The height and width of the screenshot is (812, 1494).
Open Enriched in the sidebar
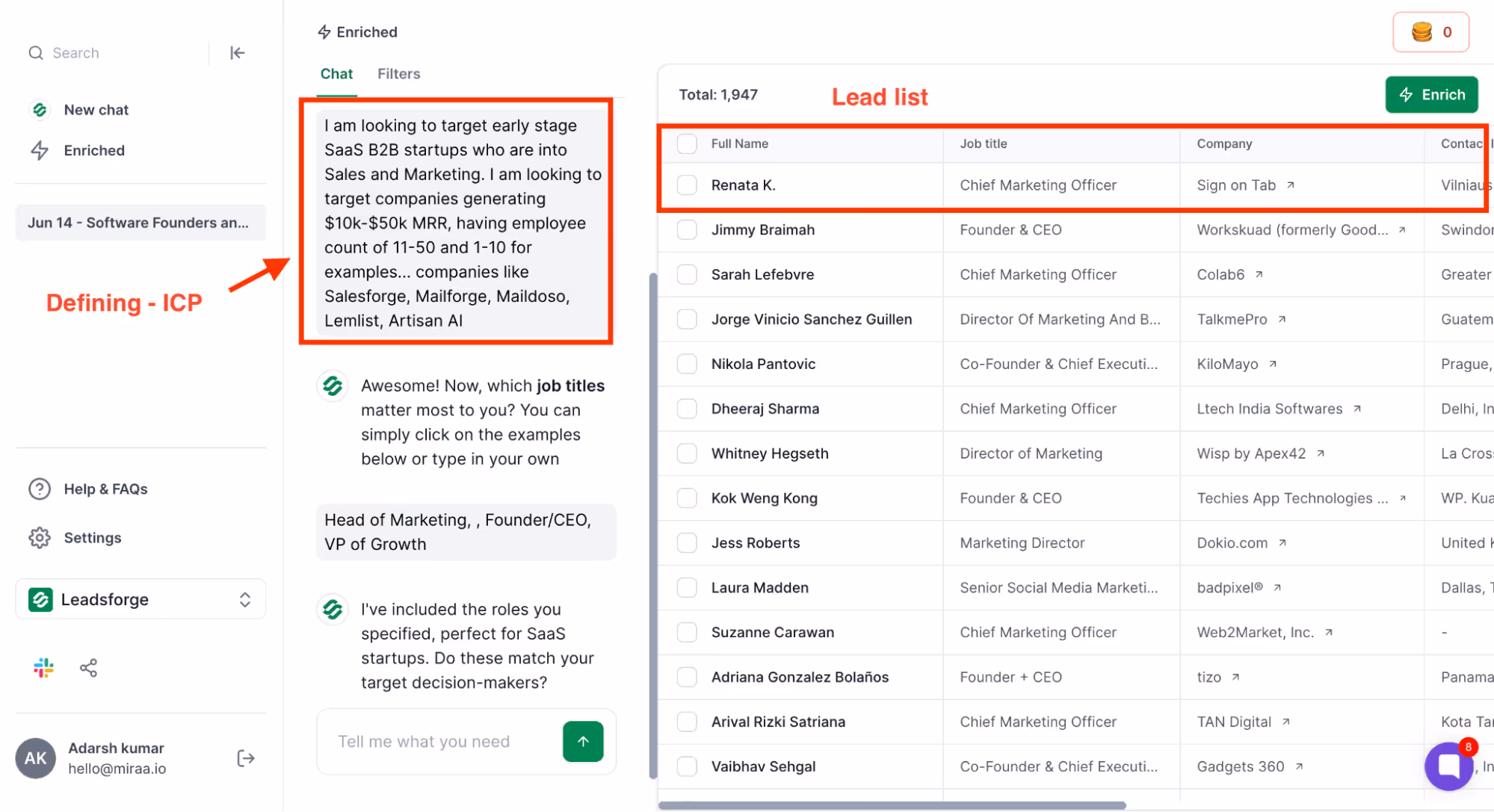[x=94, y=151]
